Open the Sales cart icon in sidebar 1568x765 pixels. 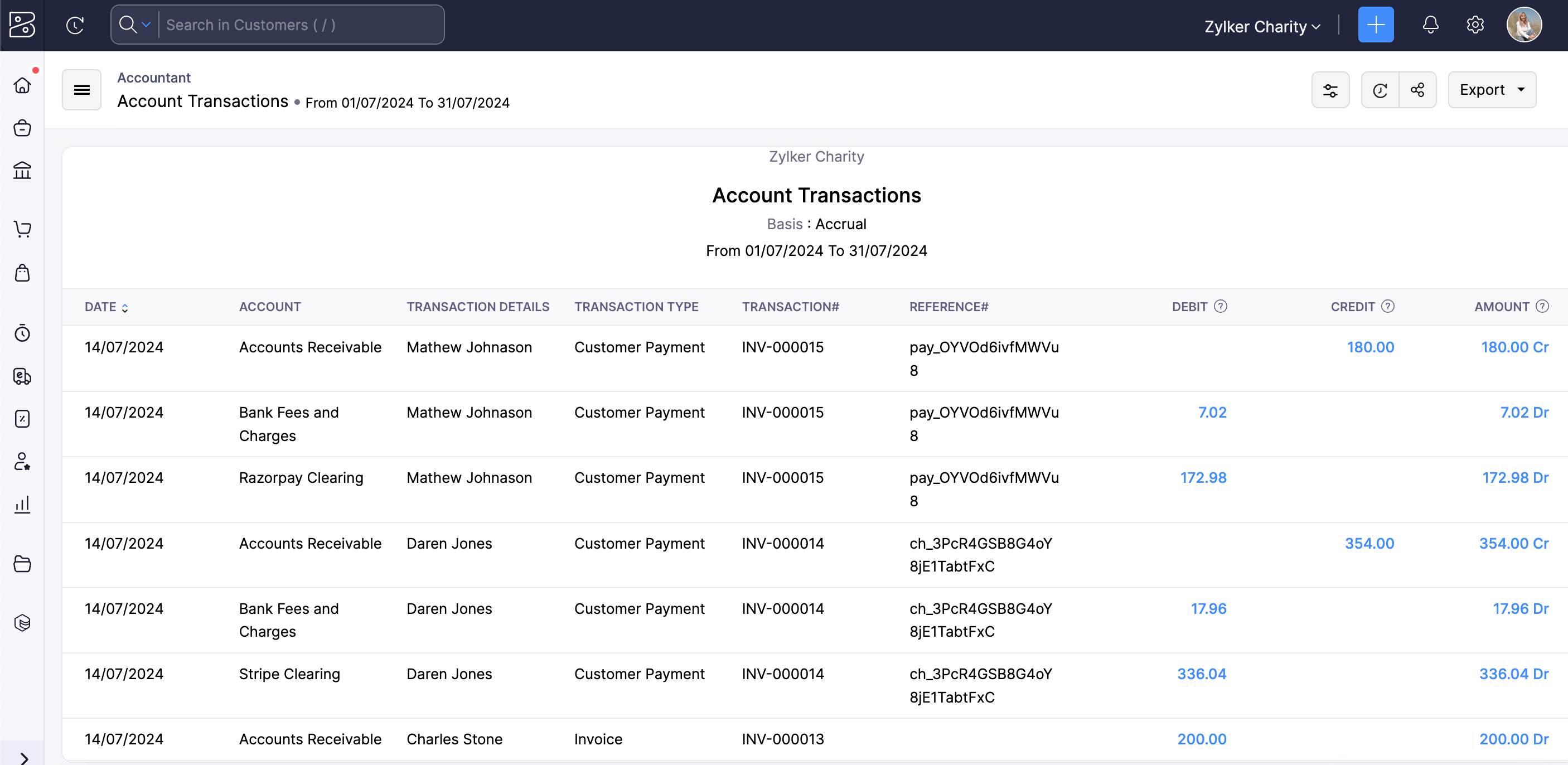pyautogui.click(x=22, y=229)
